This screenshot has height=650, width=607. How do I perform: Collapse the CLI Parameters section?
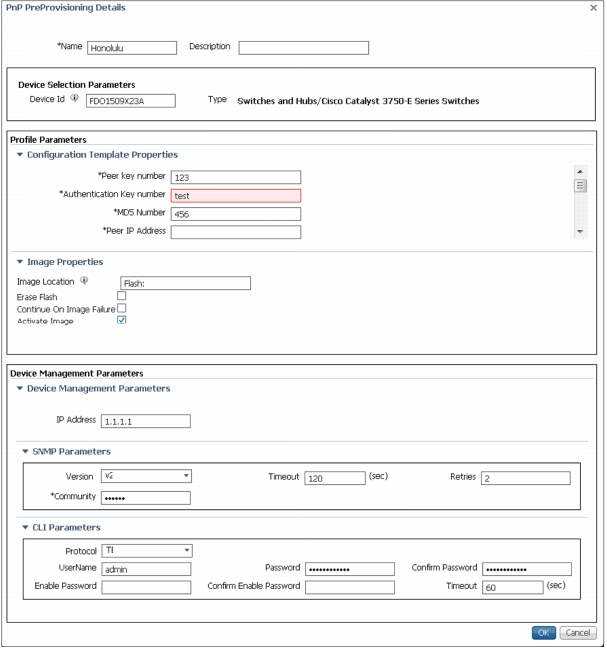(25, 528)
